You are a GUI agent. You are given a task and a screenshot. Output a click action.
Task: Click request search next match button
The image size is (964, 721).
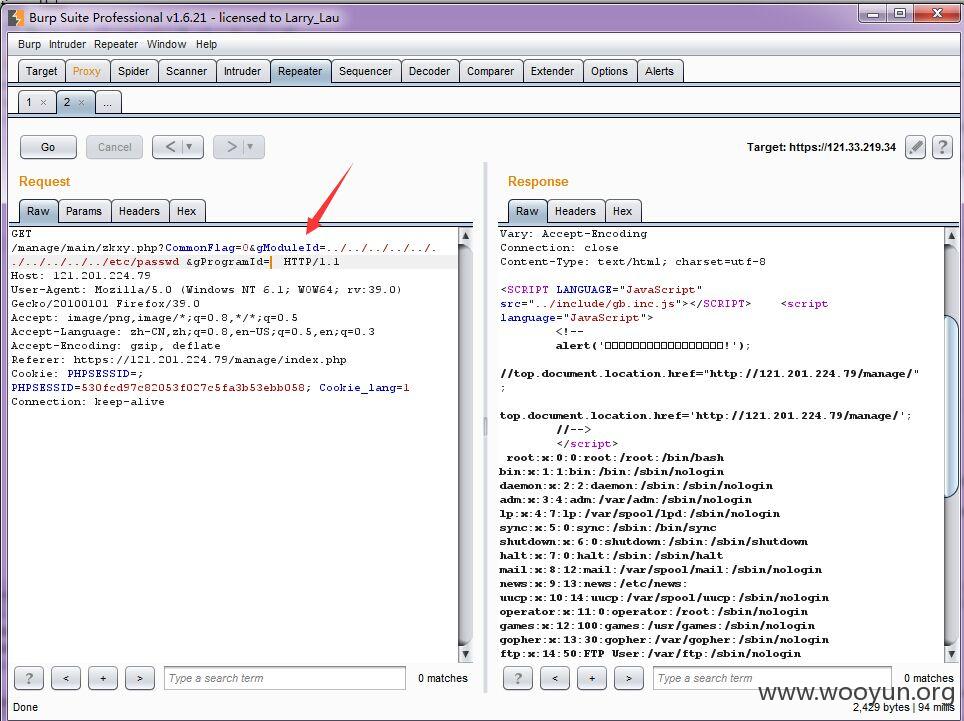point(140,679)
